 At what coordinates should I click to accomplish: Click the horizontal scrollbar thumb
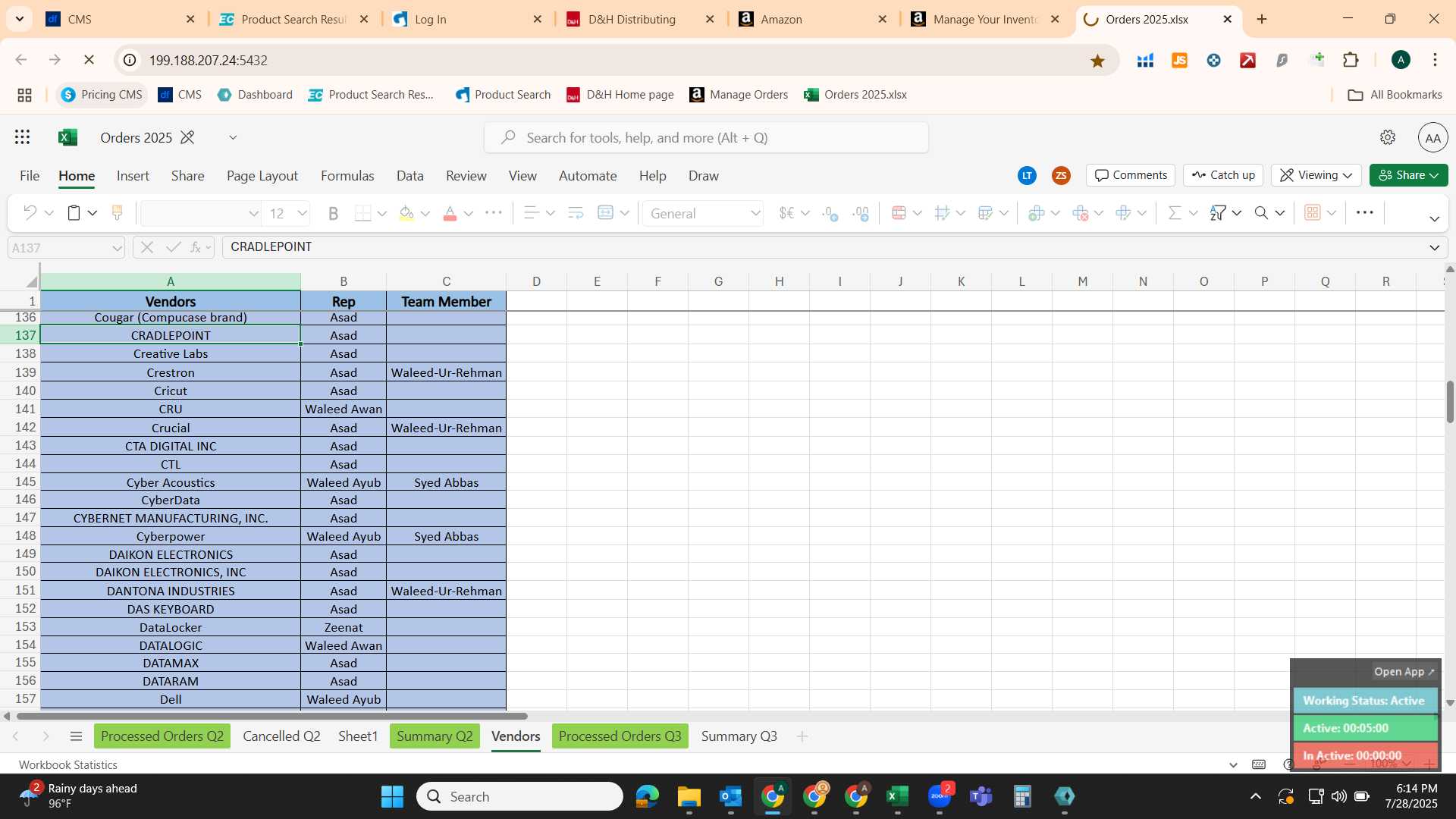point(271,716)
